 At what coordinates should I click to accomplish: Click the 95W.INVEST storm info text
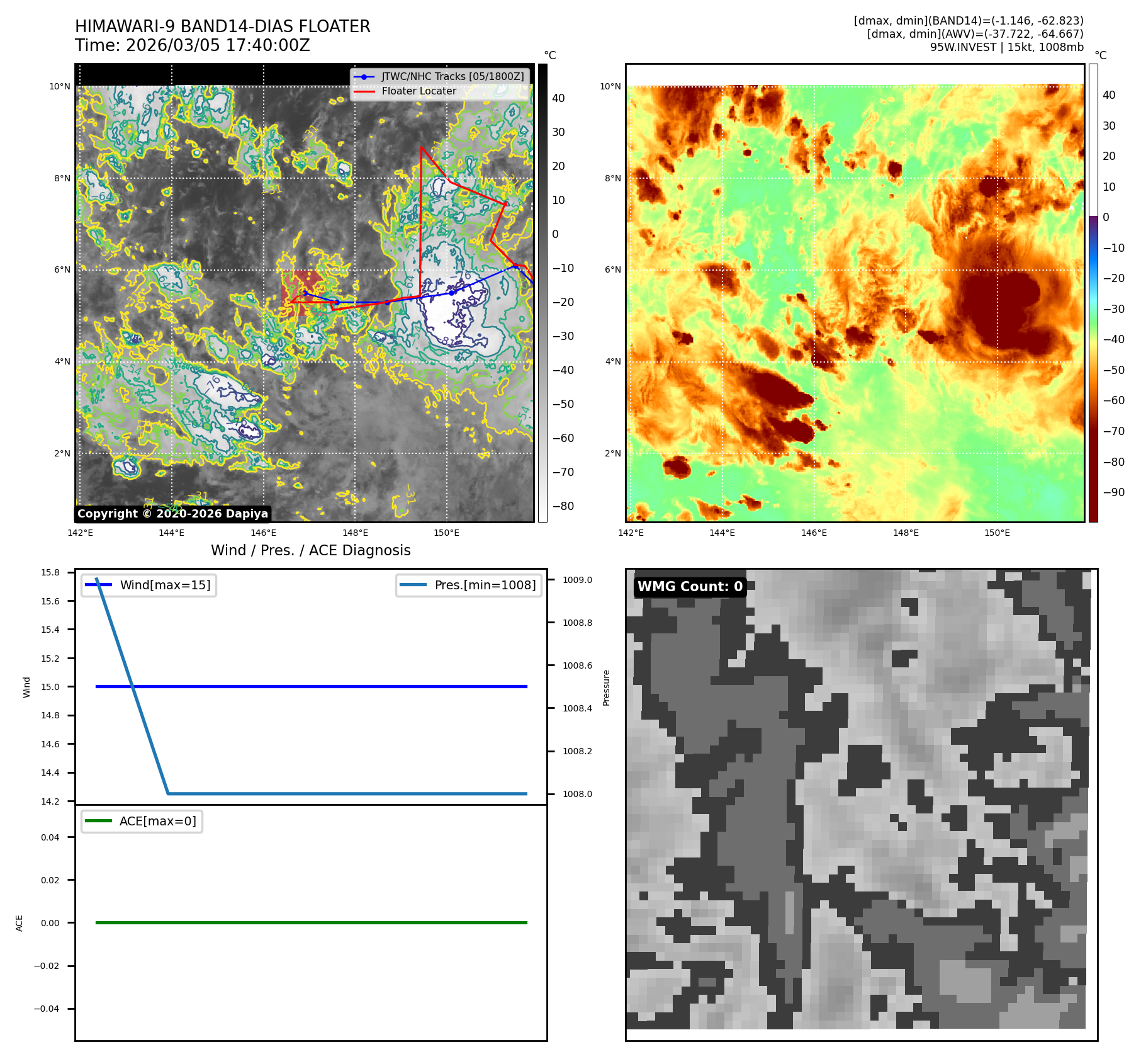click(x=1006, y=47)
